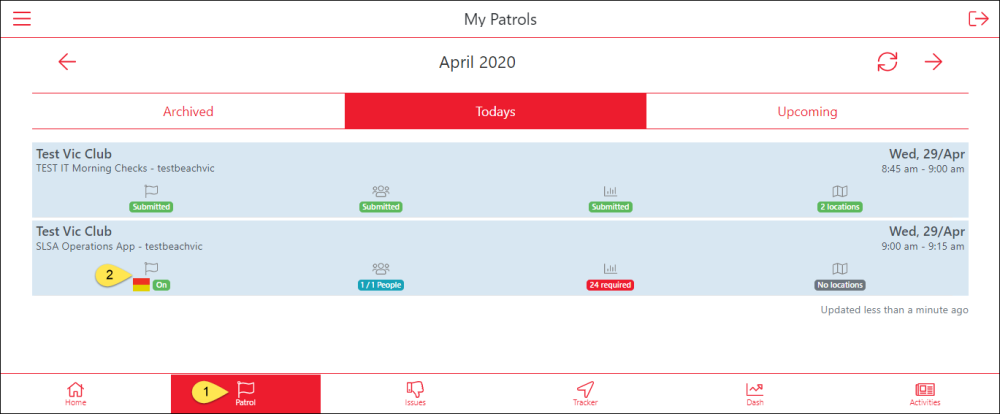1000x414 pixels.
Task: Open the TEST IT Morning Checks patrol
Action: (125, 168)
